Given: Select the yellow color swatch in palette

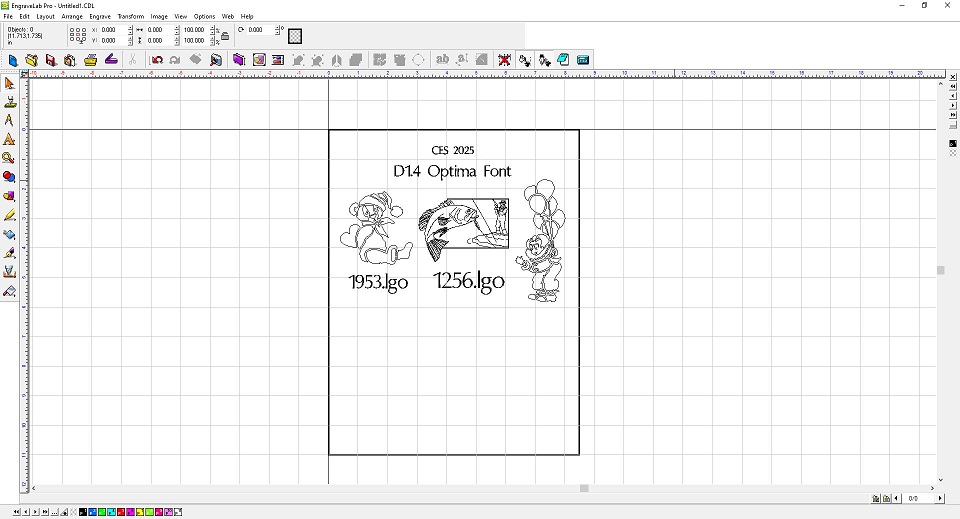Looking at the screenshot, I should (140, 512).
